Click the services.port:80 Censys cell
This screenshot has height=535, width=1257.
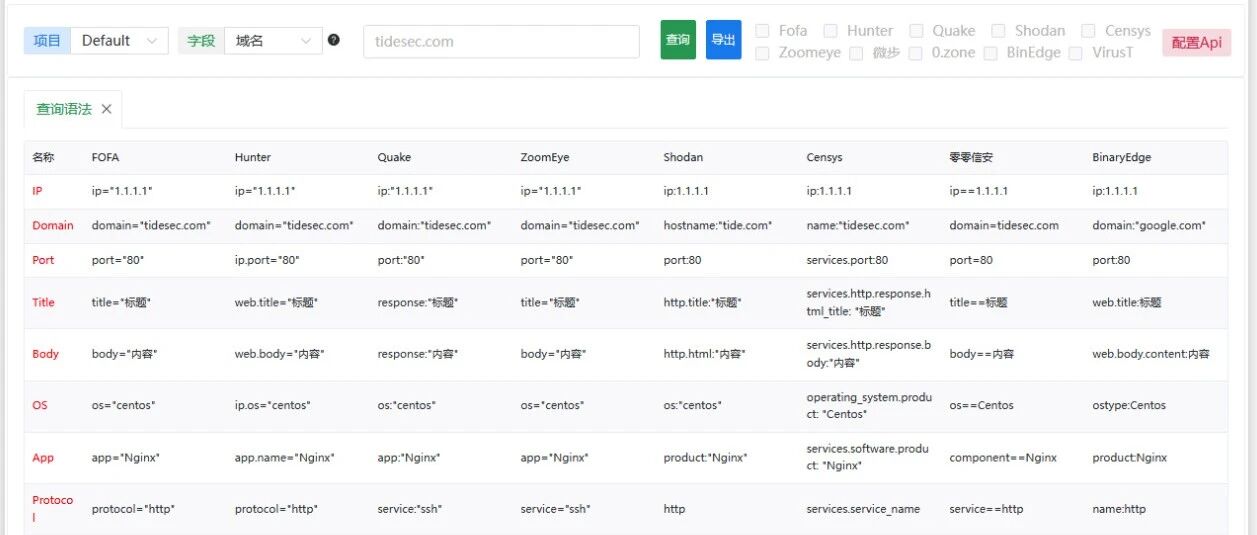pos(847,259)
